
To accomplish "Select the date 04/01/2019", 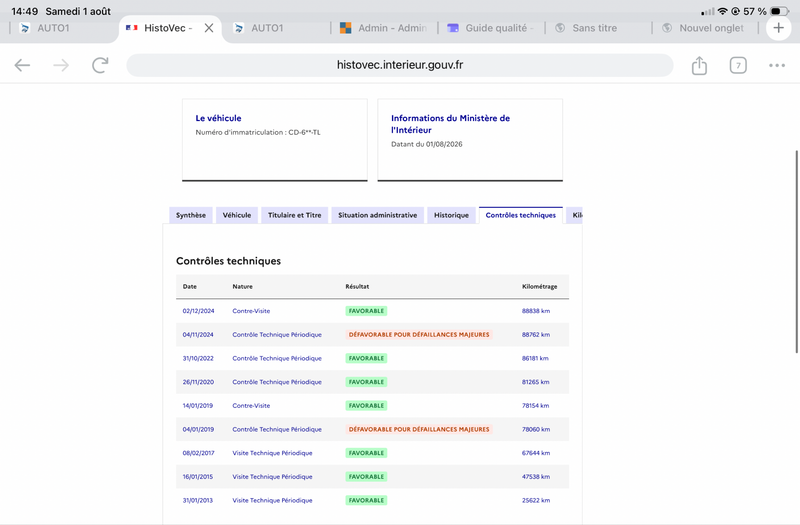I will [x=198, y=430].
